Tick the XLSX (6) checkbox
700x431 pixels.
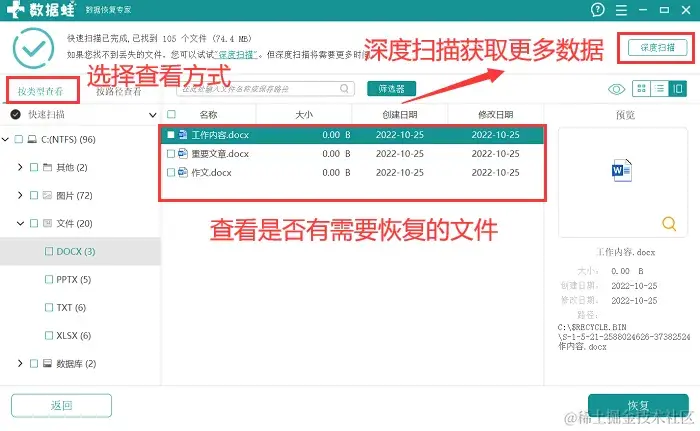(49, 335)
